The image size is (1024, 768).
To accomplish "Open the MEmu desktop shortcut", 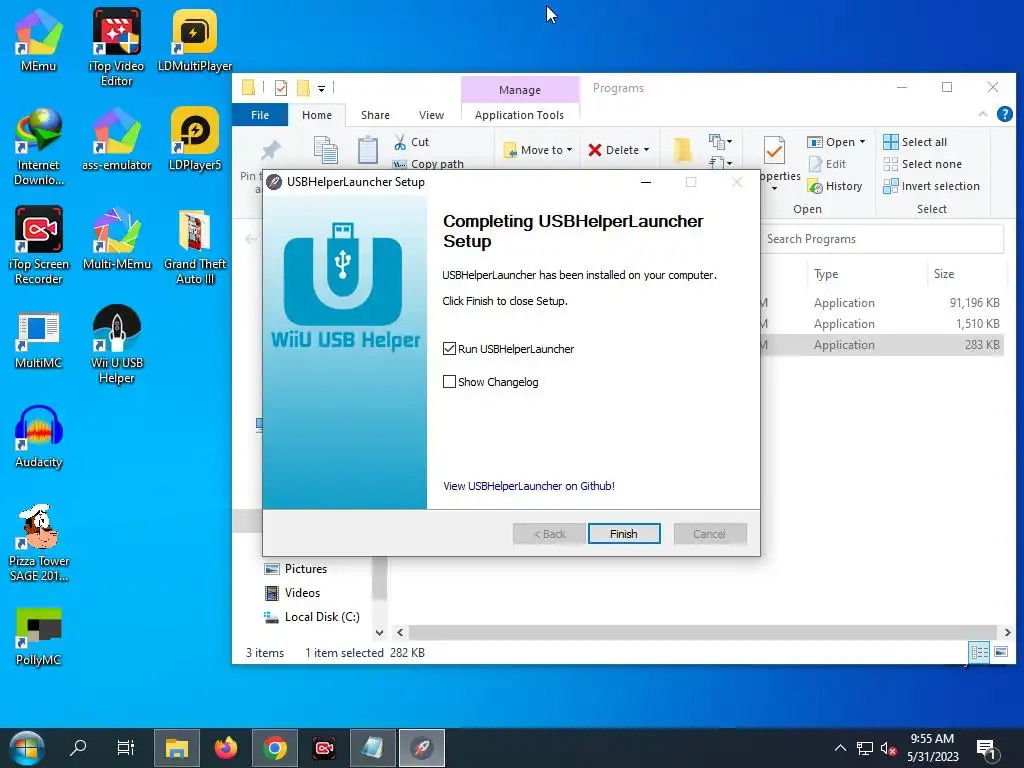I will [39, 39].
